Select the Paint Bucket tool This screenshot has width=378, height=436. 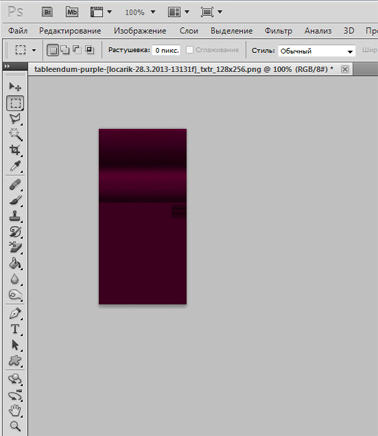coord(15,264)
